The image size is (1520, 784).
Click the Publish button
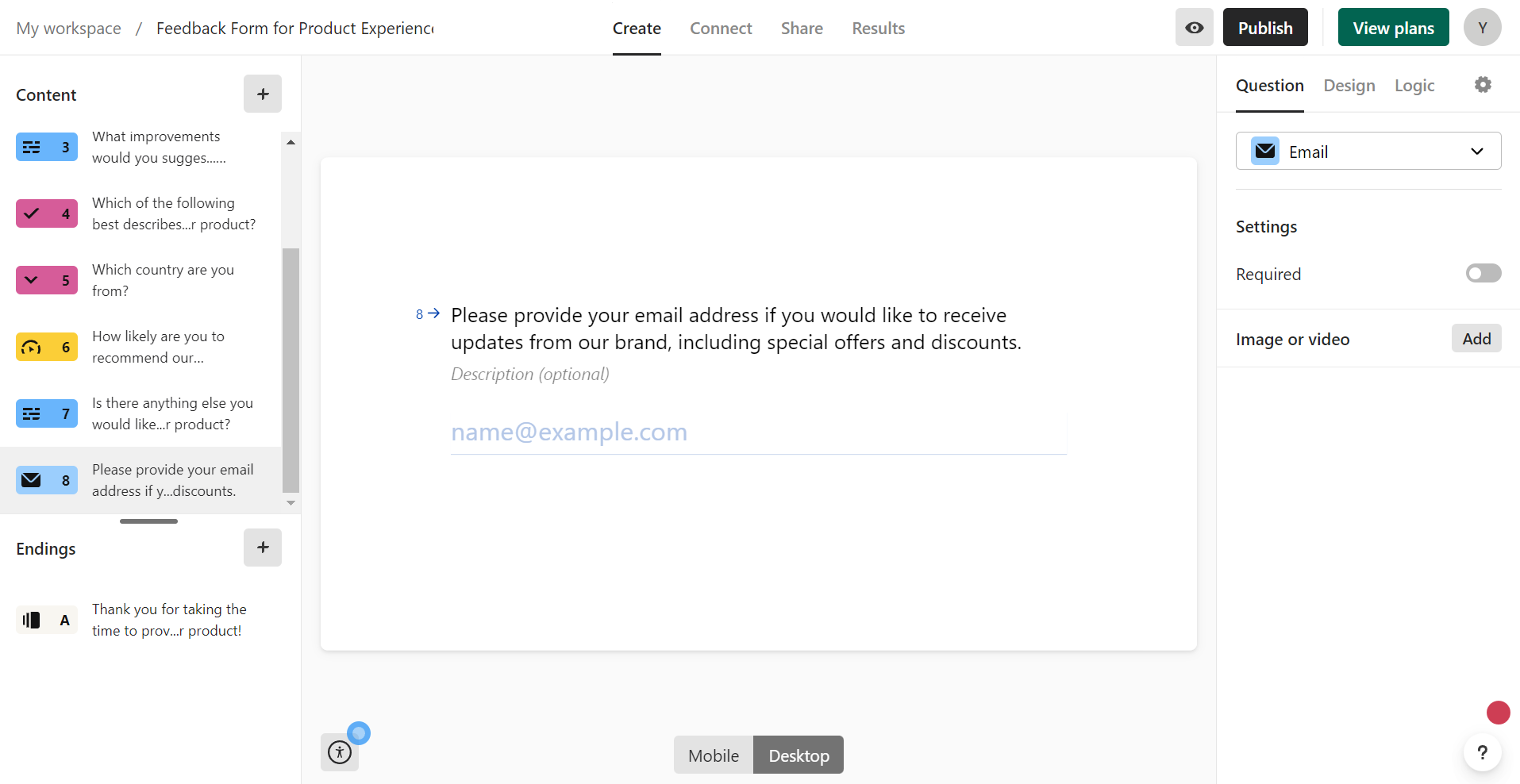(x=1264, y=28)
